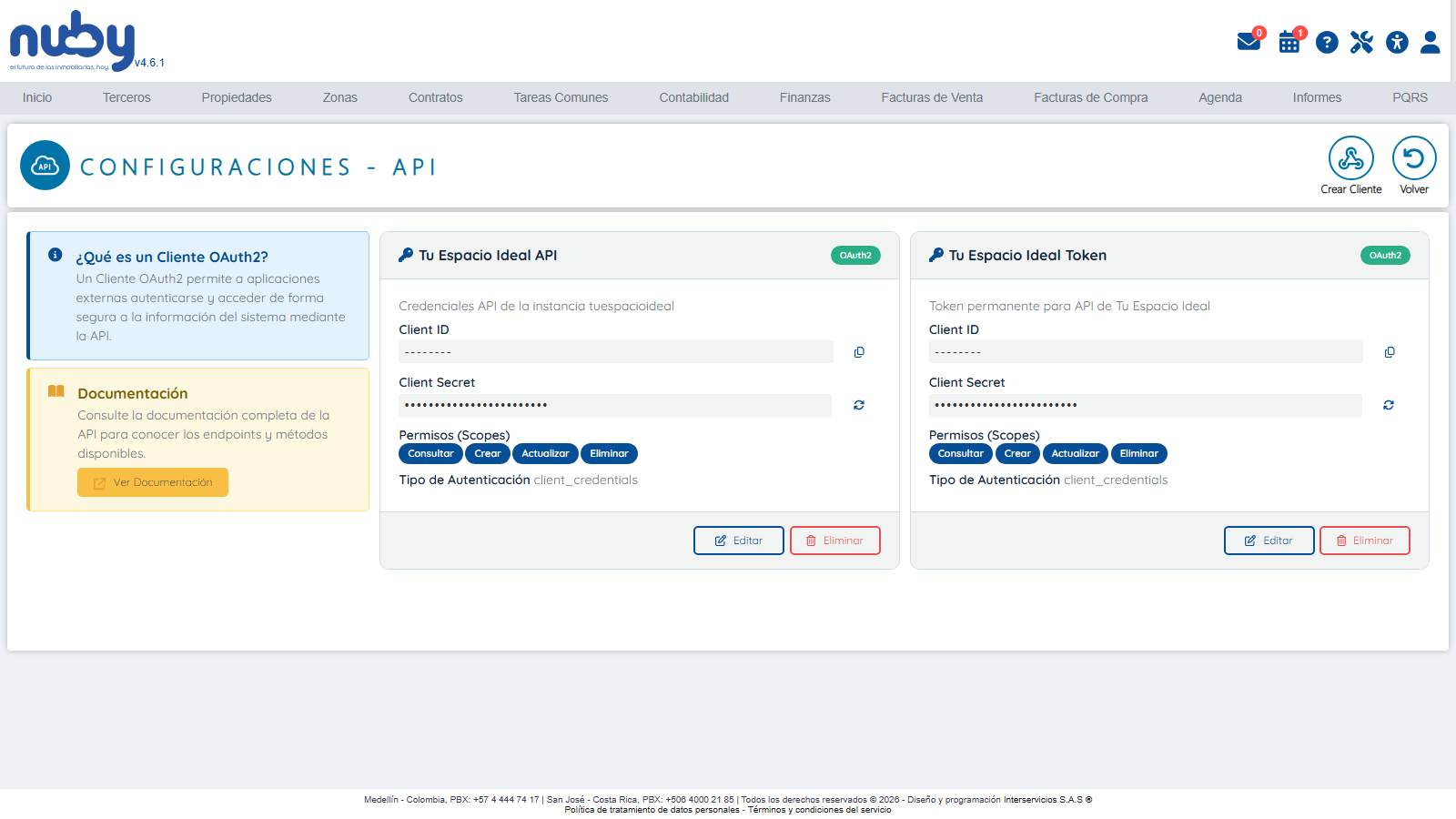Delete the Tu Espacio Ideal API client
The height and width of the screenshot is (819, 1456).
point(835,541)
